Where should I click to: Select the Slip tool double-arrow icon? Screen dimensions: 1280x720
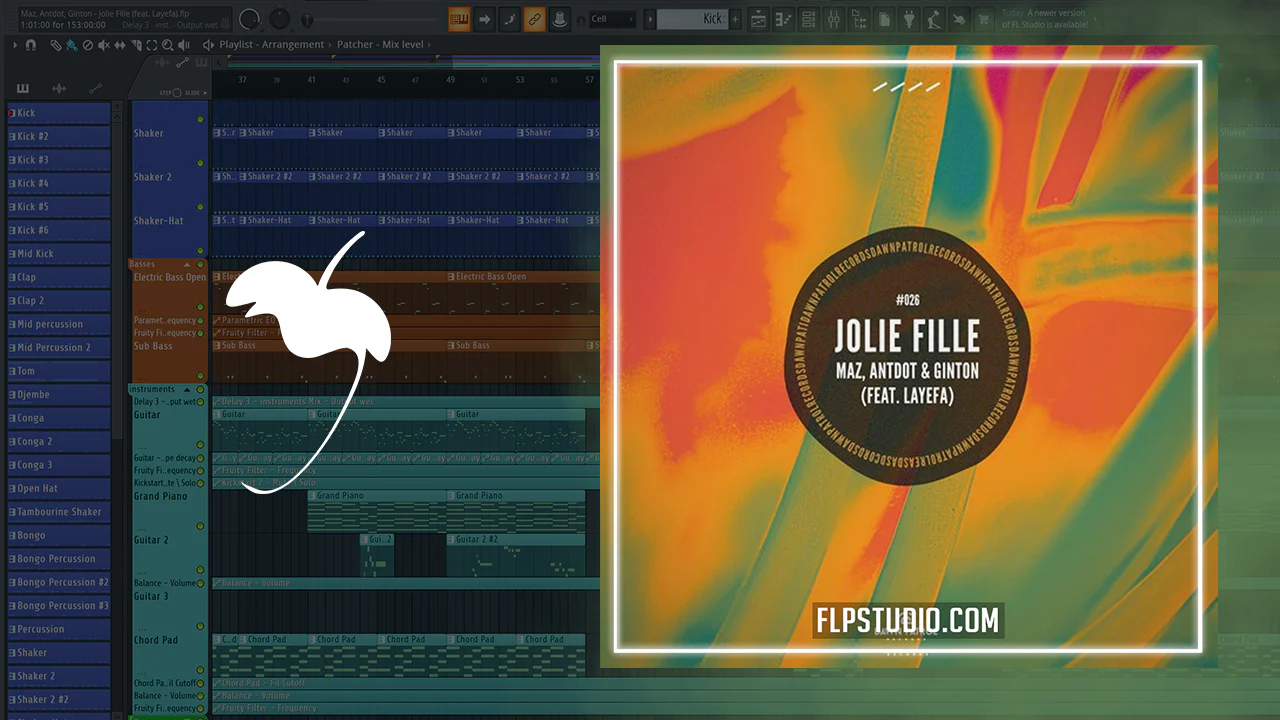pos(120,45)
